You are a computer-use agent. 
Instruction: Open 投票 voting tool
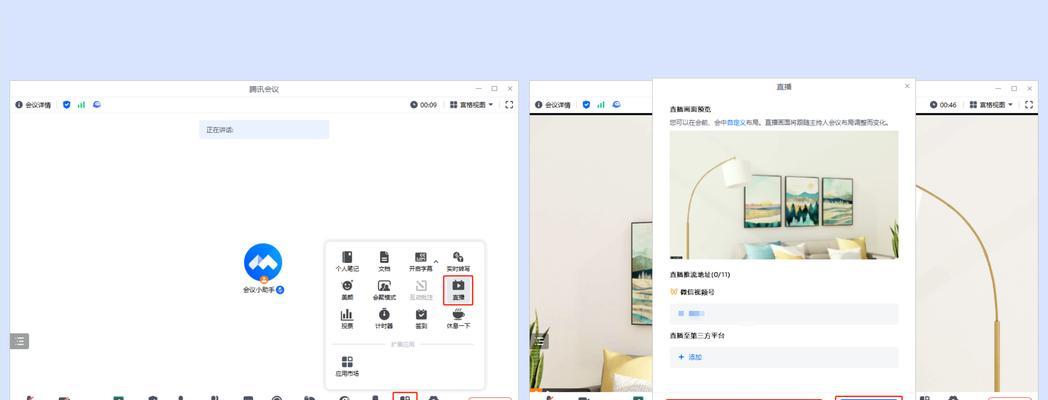click(x=347, y=319)
